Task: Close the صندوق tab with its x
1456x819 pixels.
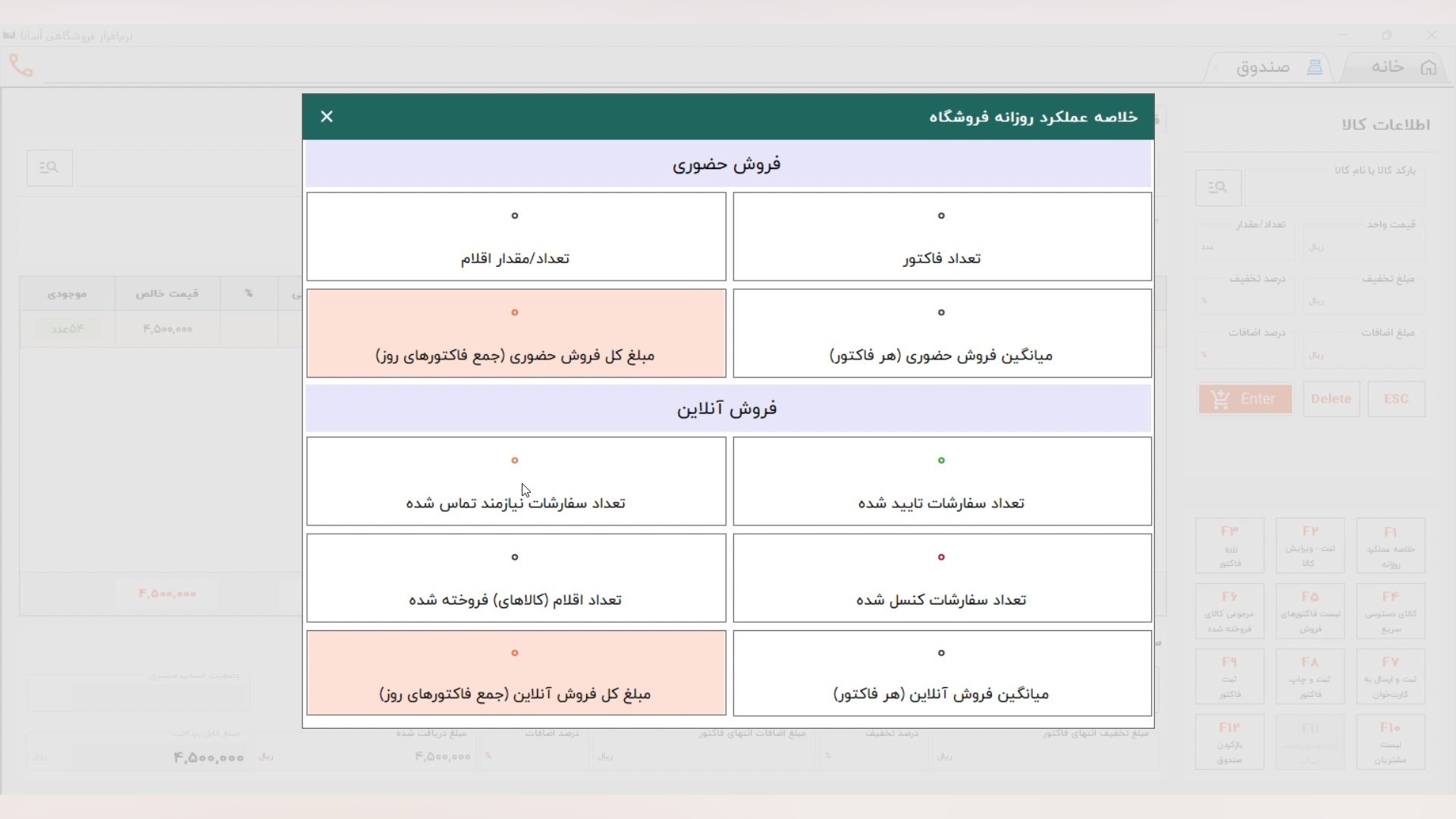Action: (1216, 67)
